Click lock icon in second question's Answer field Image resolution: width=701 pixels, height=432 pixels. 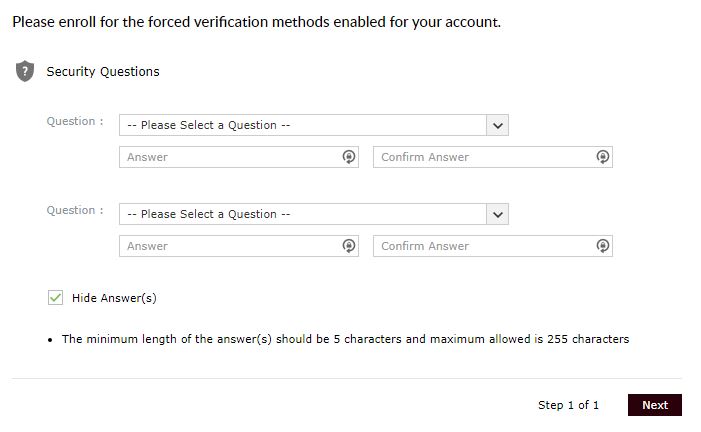pyautogui.click(x=349, y=246)
